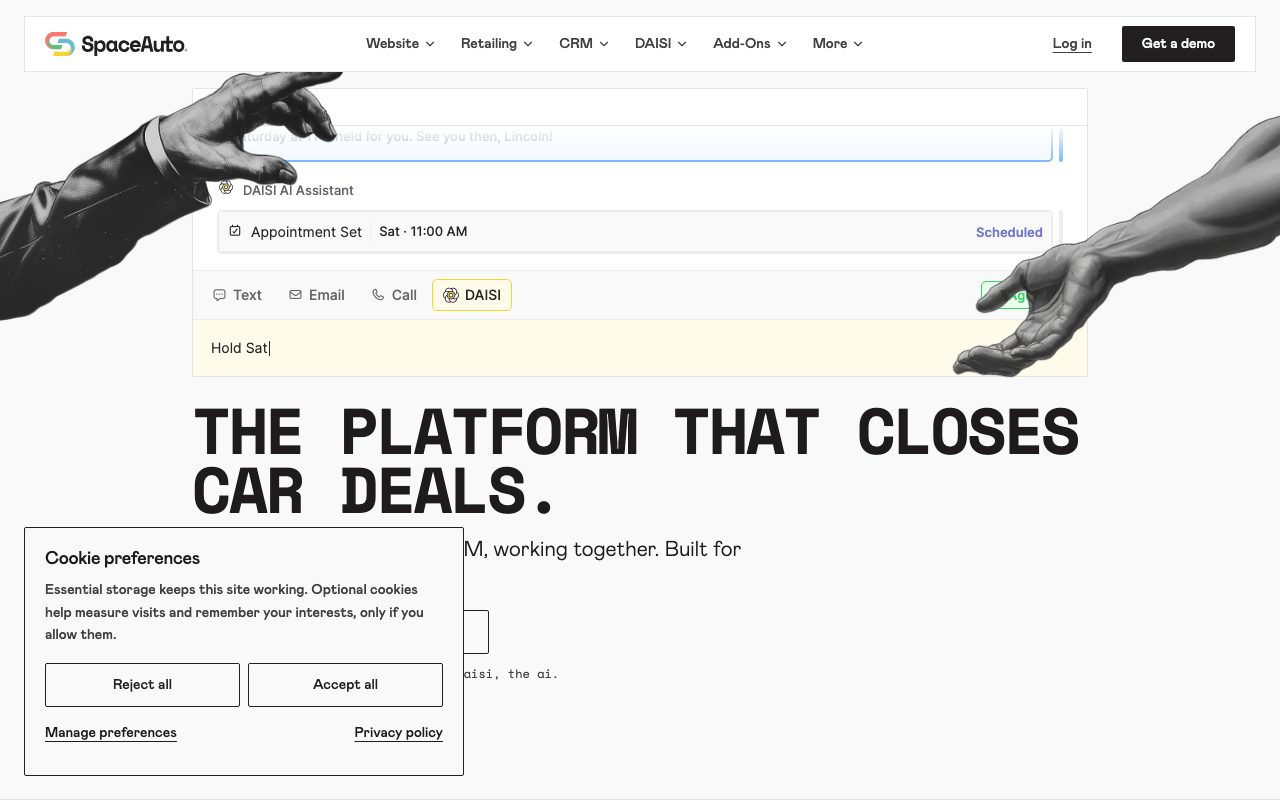
Task: Select the DAISI composer tab
Action: point(472,295)
